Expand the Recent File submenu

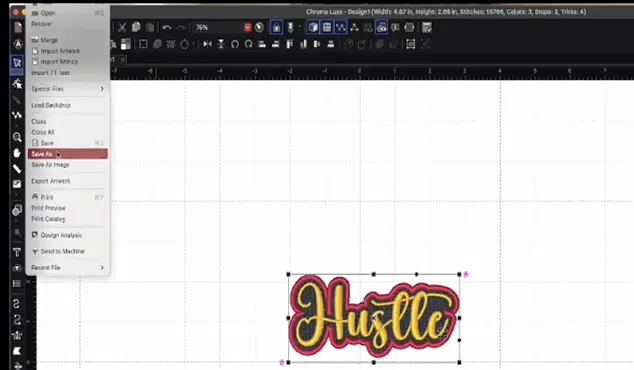(68, 268)
